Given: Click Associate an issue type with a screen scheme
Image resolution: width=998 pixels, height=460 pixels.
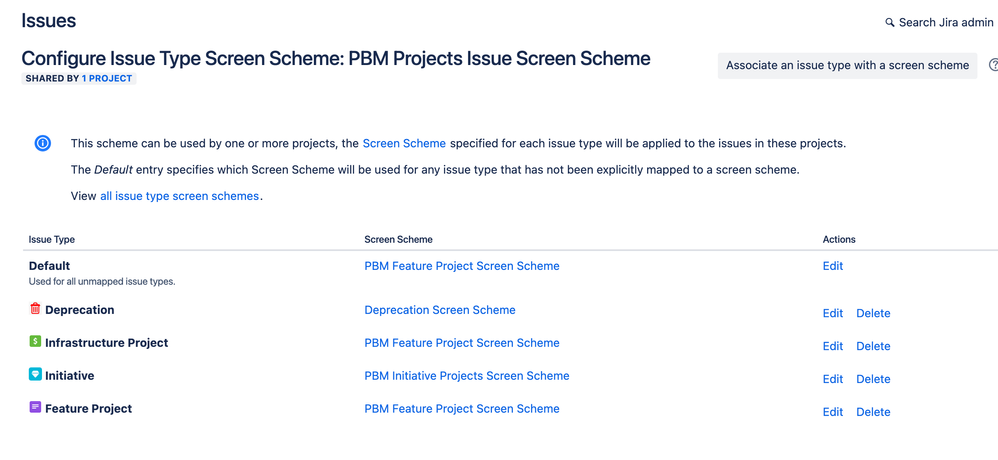Looking at the screenshot, I should pos(847,66).
